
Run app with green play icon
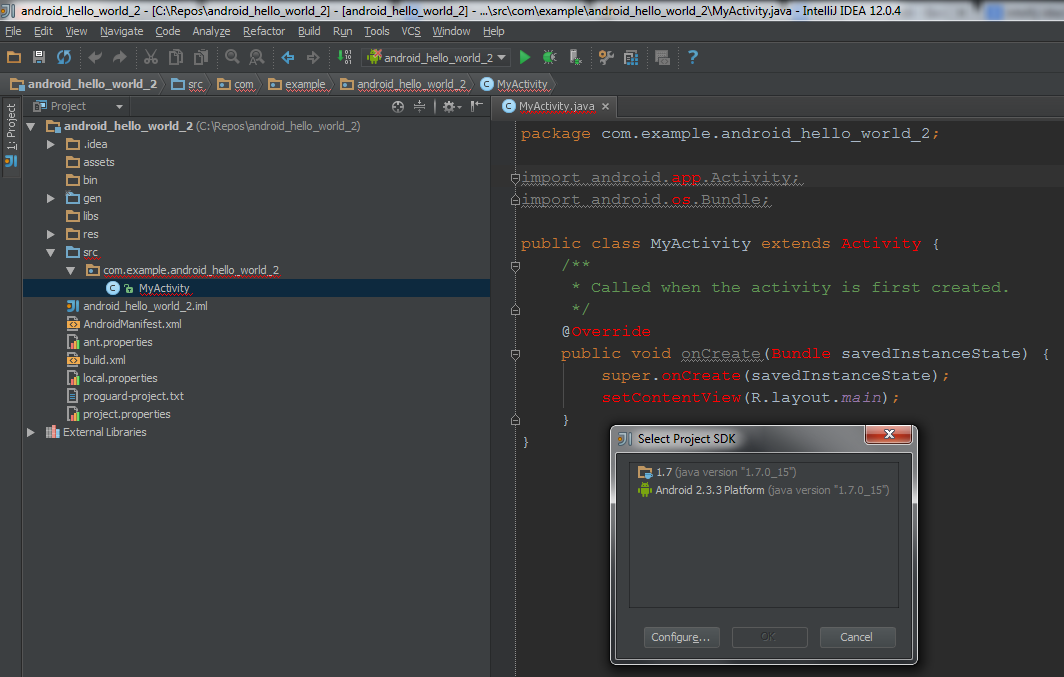525,58
